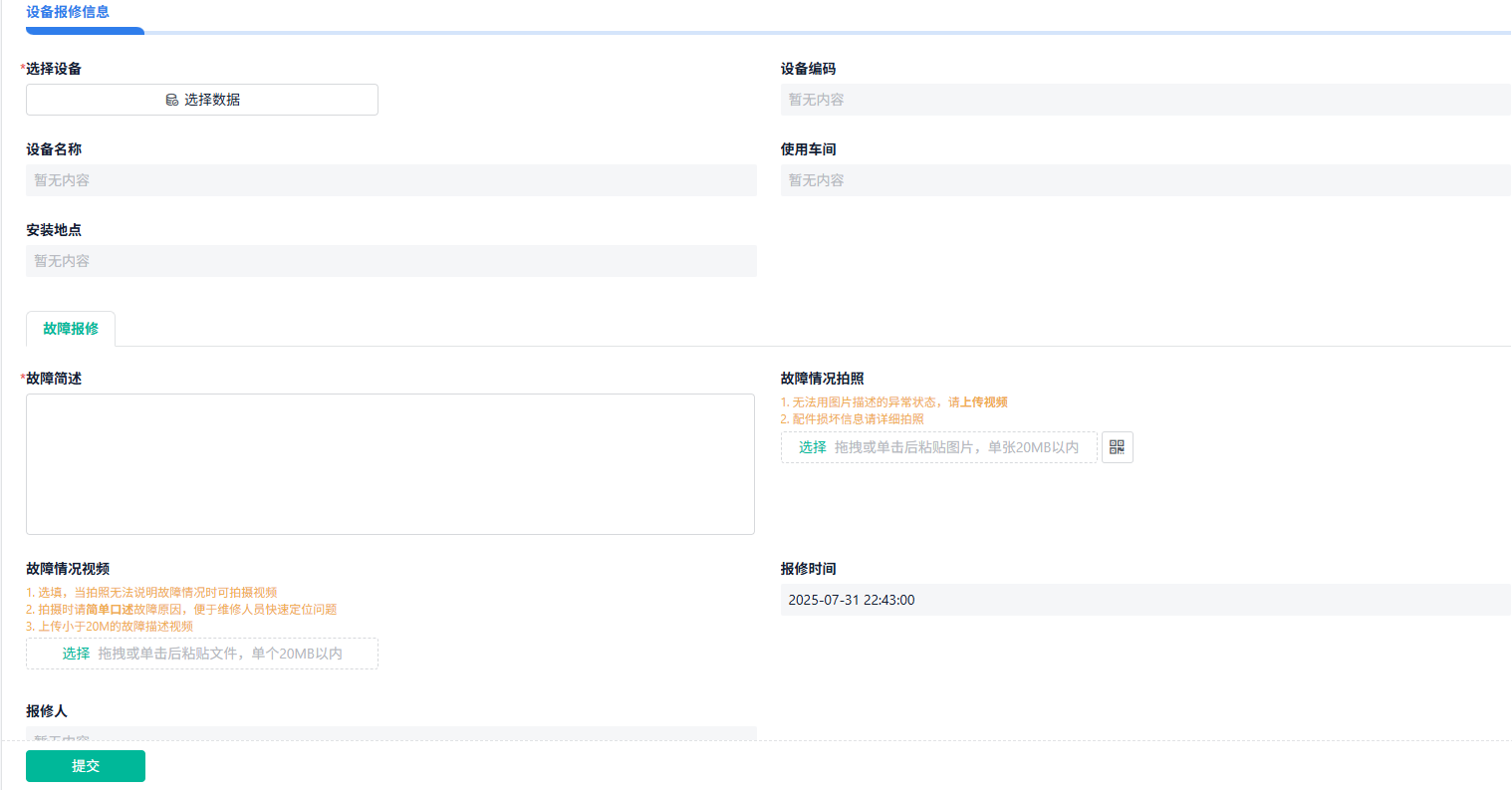This screenshot has height=792, width=1512.
Task: Click the 设备编码 device code field
Action: tap(1143, 99)
